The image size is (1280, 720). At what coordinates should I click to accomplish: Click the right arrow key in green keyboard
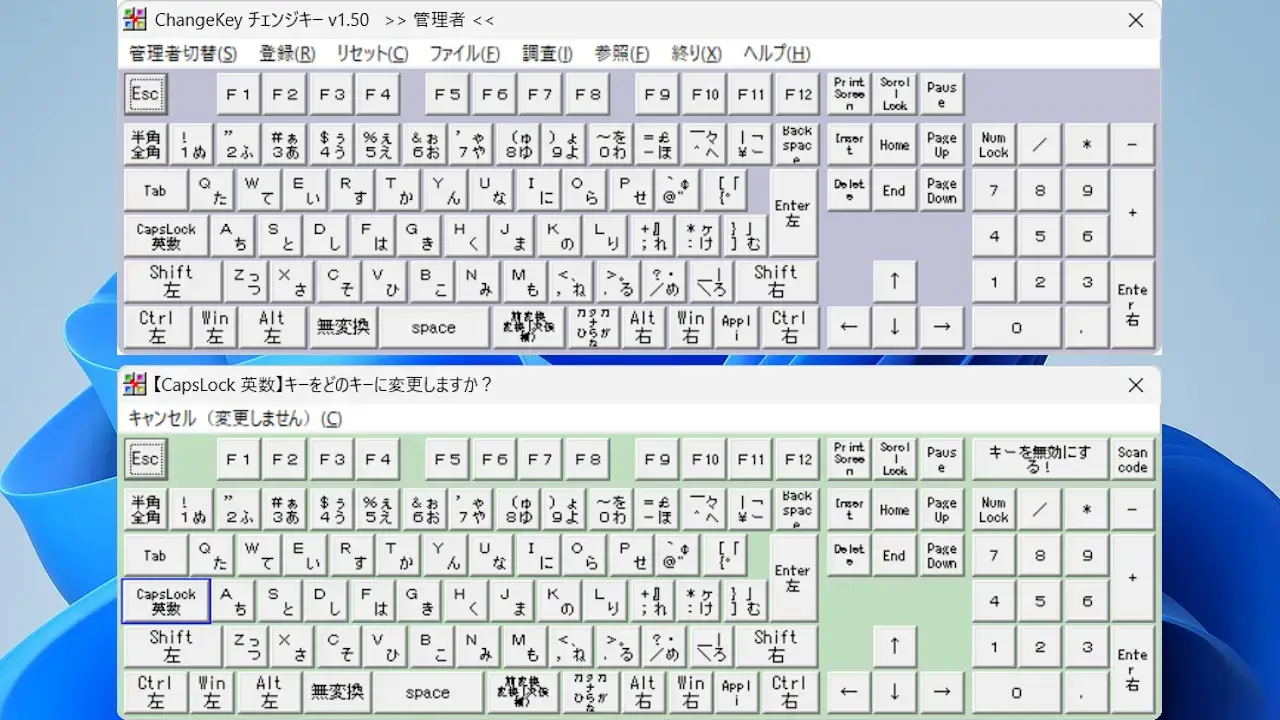point(941,692)
